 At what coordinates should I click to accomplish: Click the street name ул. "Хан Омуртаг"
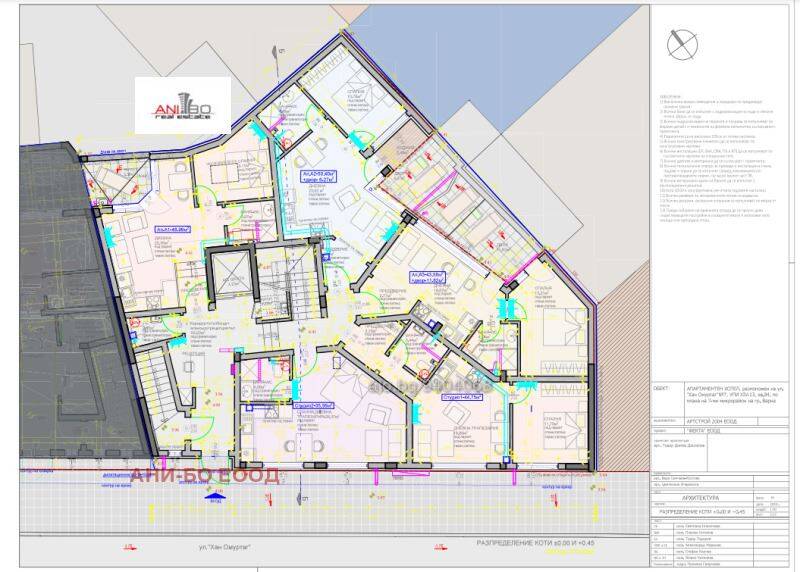225,548
